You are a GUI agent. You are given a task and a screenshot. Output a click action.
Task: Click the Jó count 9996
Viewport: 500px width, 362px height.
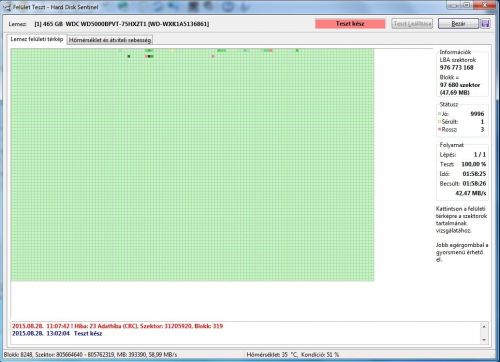point(477,114)
